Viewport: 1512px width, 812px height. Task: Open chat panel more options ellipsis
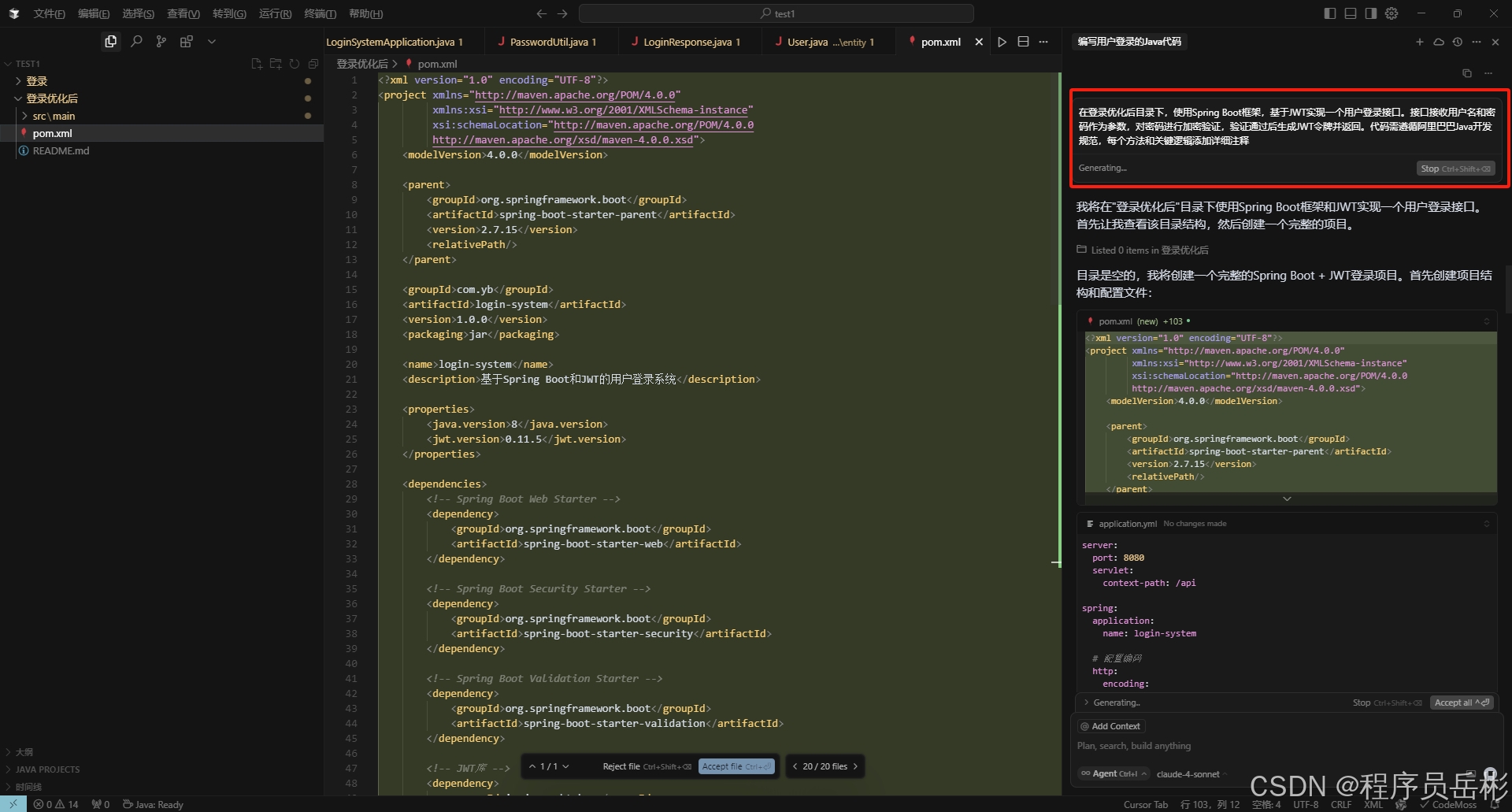1477,42
